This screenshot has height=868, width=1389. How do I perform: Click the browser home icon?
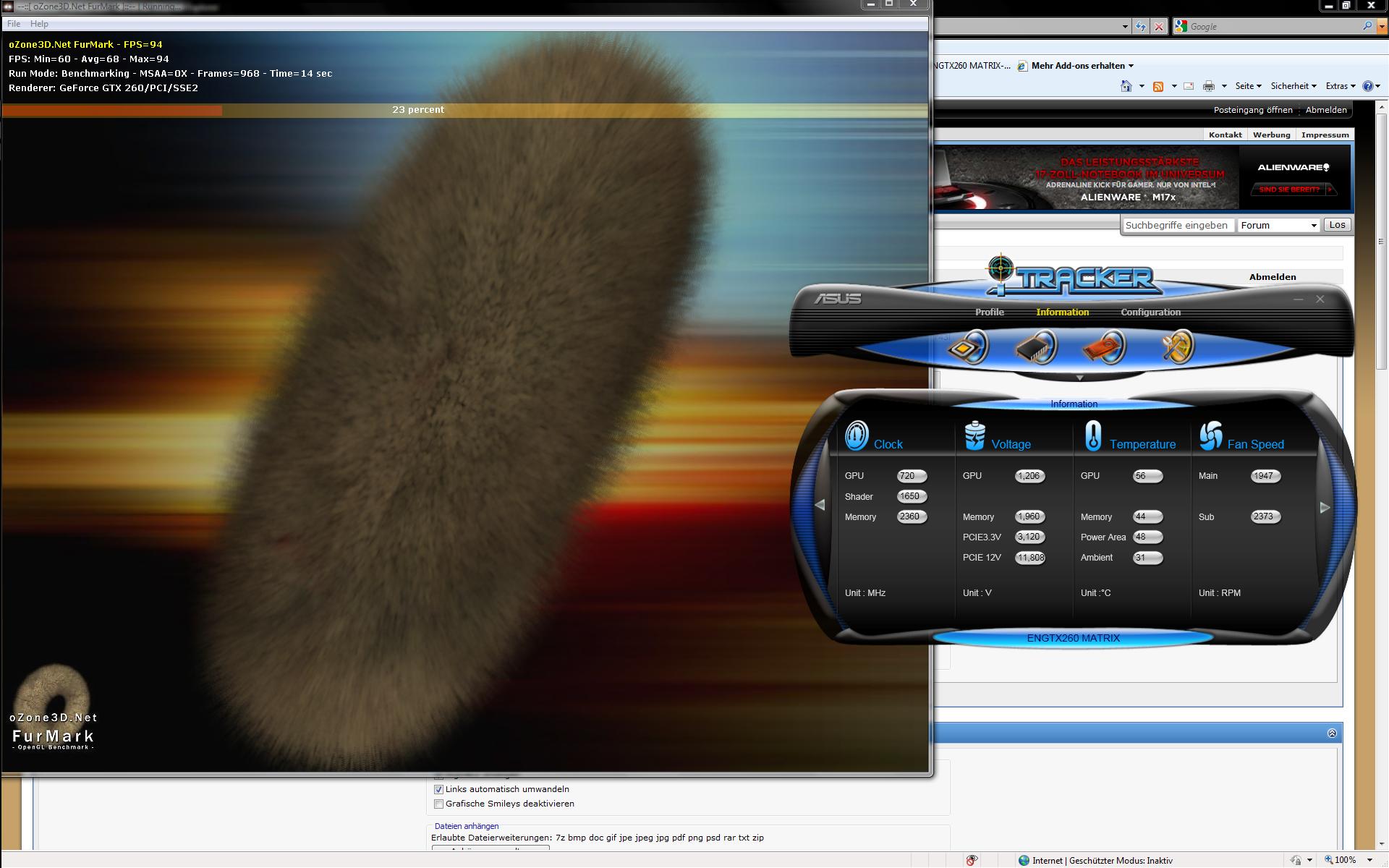pos(1126,86)
